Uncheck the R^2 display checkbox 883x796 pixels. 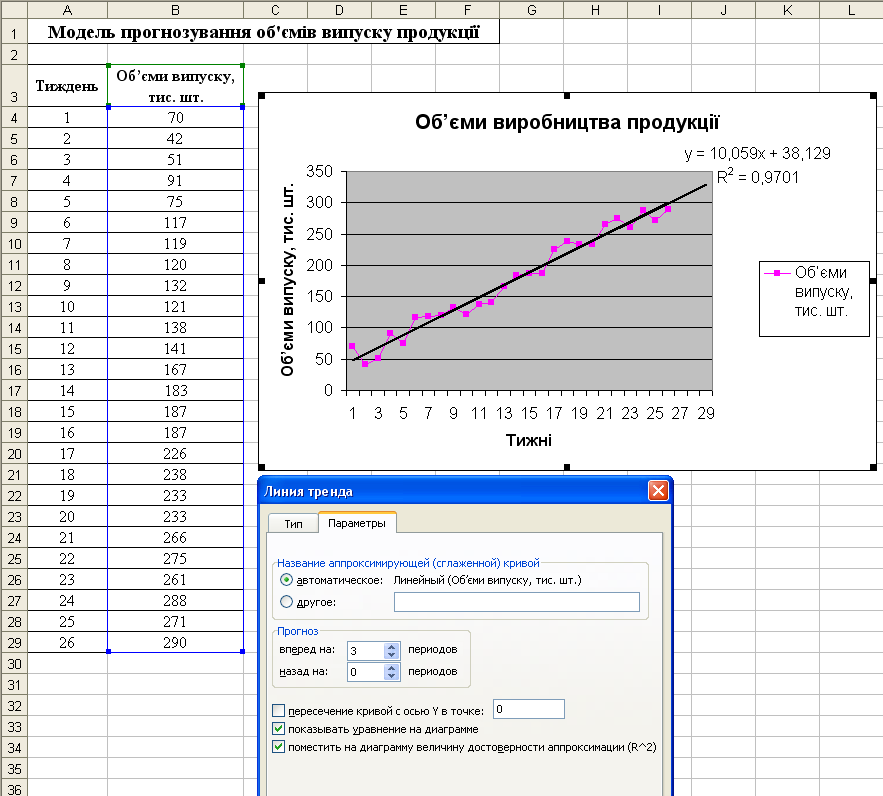point(278,747)
